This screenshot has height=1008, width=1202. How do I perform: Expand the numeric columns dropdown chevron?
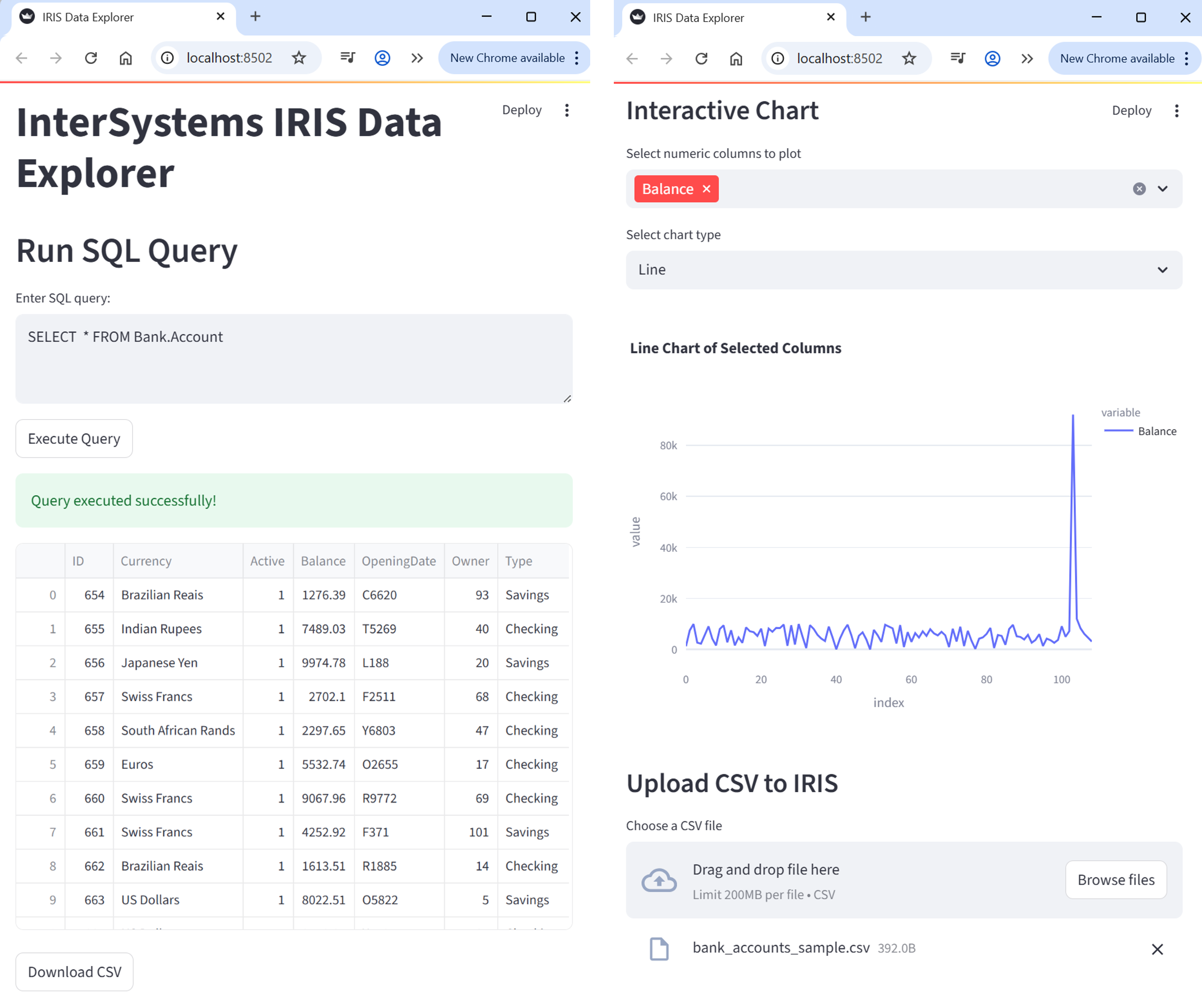pyautogui.click(x=1162, y=189)
